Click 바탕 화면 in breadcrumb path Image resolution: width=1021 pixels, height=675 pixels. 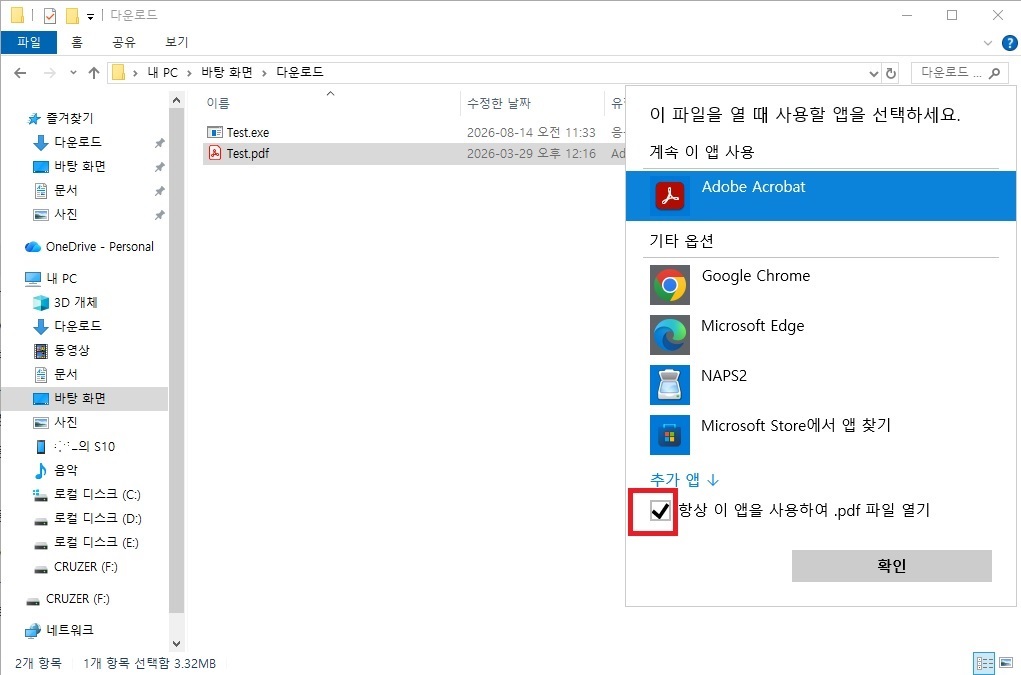[227, 72]
